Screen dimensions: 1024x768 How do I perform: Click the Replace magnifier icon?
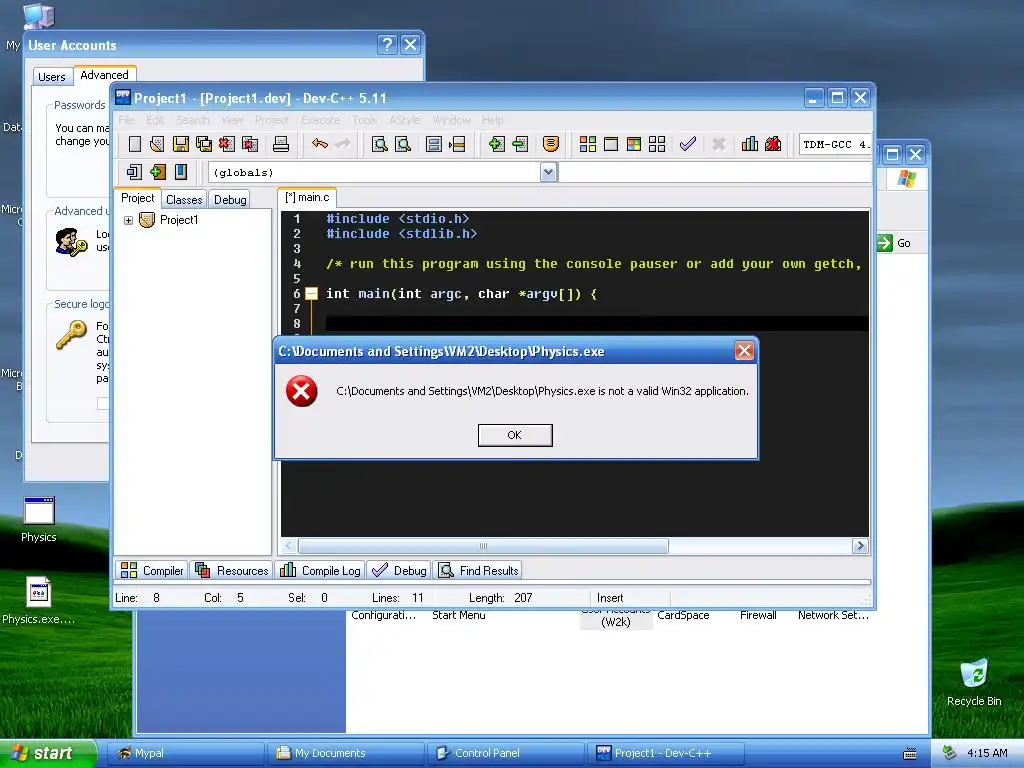403,144
